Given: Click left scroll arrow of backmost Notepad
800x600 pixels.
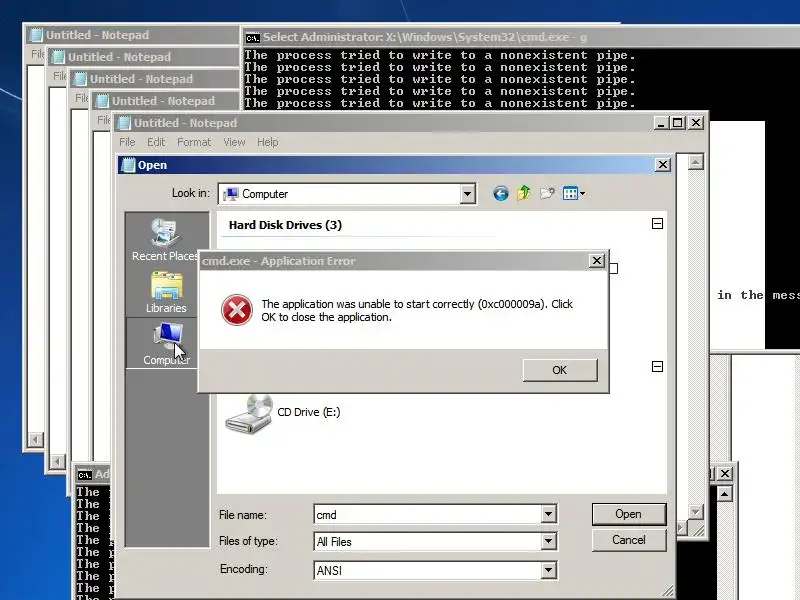Looking at the screenshot, I should pyautogui.click(x=36, y=440).
